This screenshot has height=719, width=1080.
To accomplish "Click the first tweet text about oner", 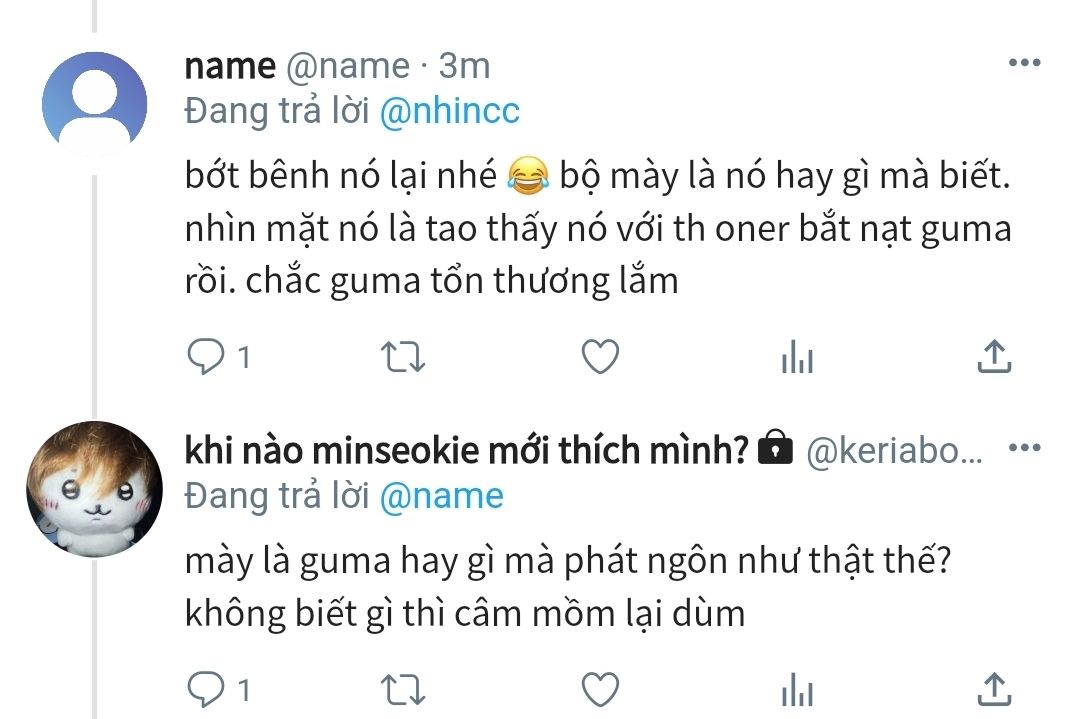I will (x=598, y=229).
